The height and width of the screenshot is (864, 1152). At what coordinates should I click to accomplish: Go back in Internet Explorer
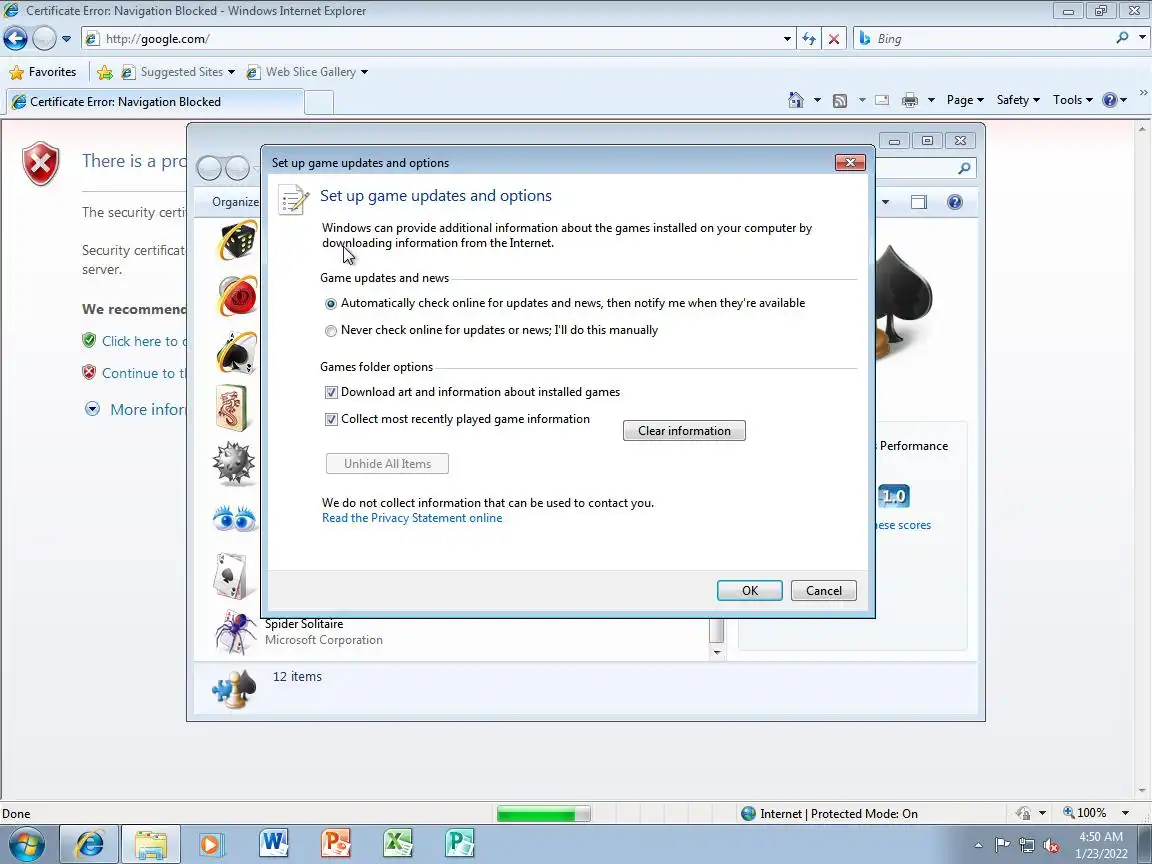point(15,38)
